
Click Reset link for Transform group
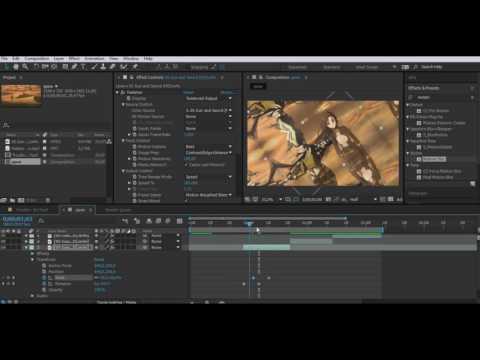pyautogui.click(x=99, y=260)
